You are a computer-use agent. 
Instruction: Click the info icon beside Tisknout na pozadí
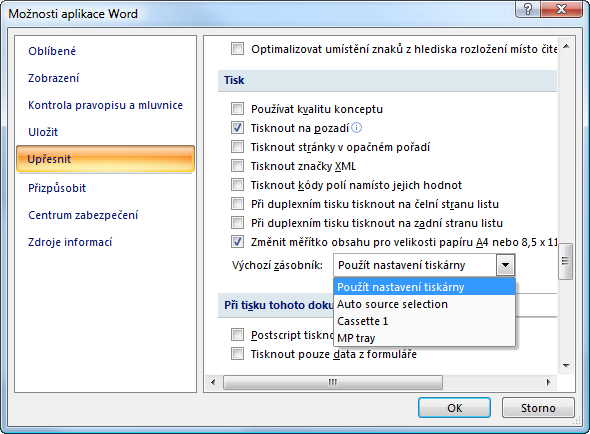pos(356,128)
